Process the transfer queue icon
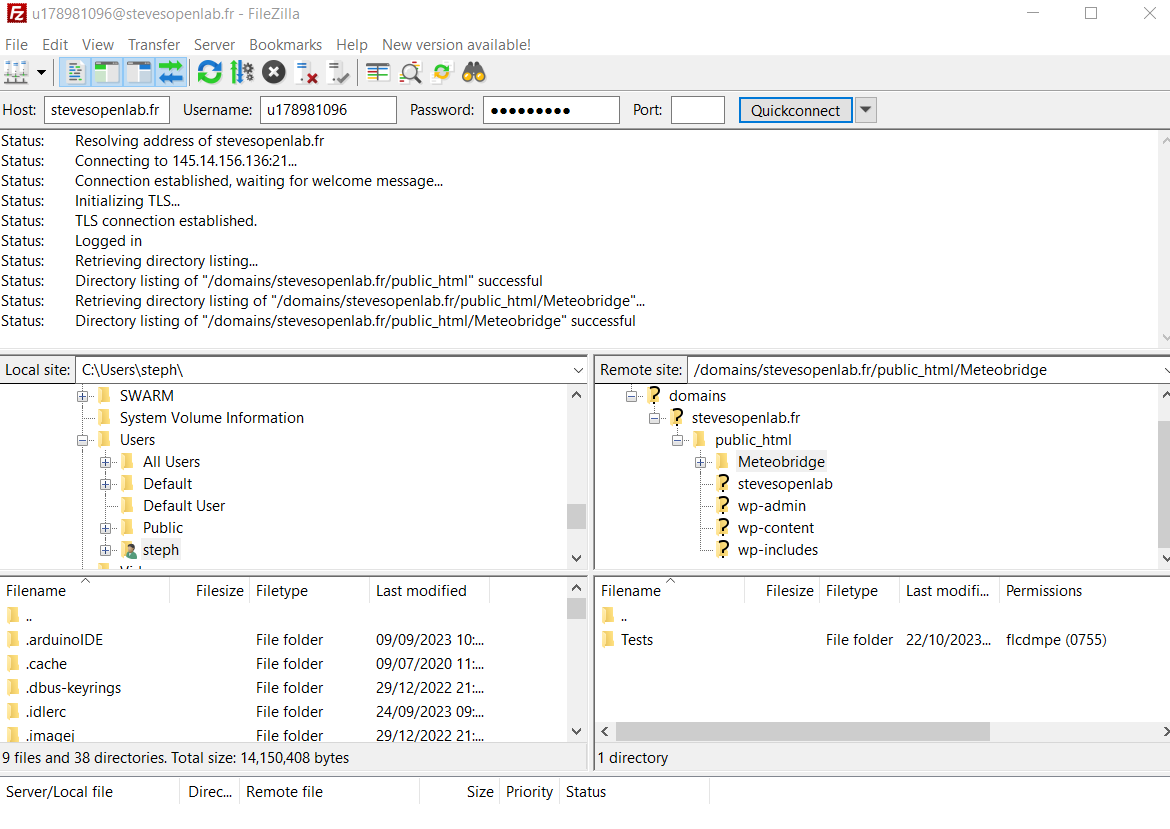The width and height of the screenshot is (1170, 829). [x=242, y=72]
